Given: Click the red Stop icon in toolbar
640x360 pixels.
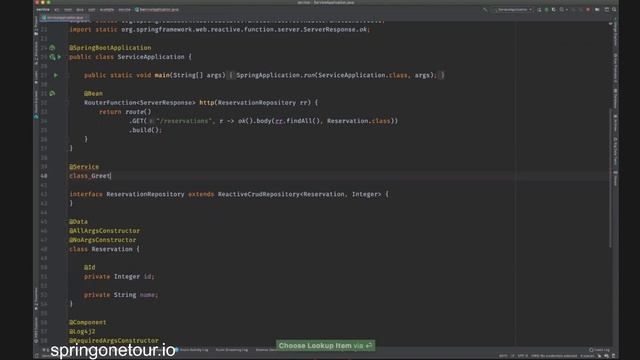Looking at the screenshot, I should [x=588, y=9].
